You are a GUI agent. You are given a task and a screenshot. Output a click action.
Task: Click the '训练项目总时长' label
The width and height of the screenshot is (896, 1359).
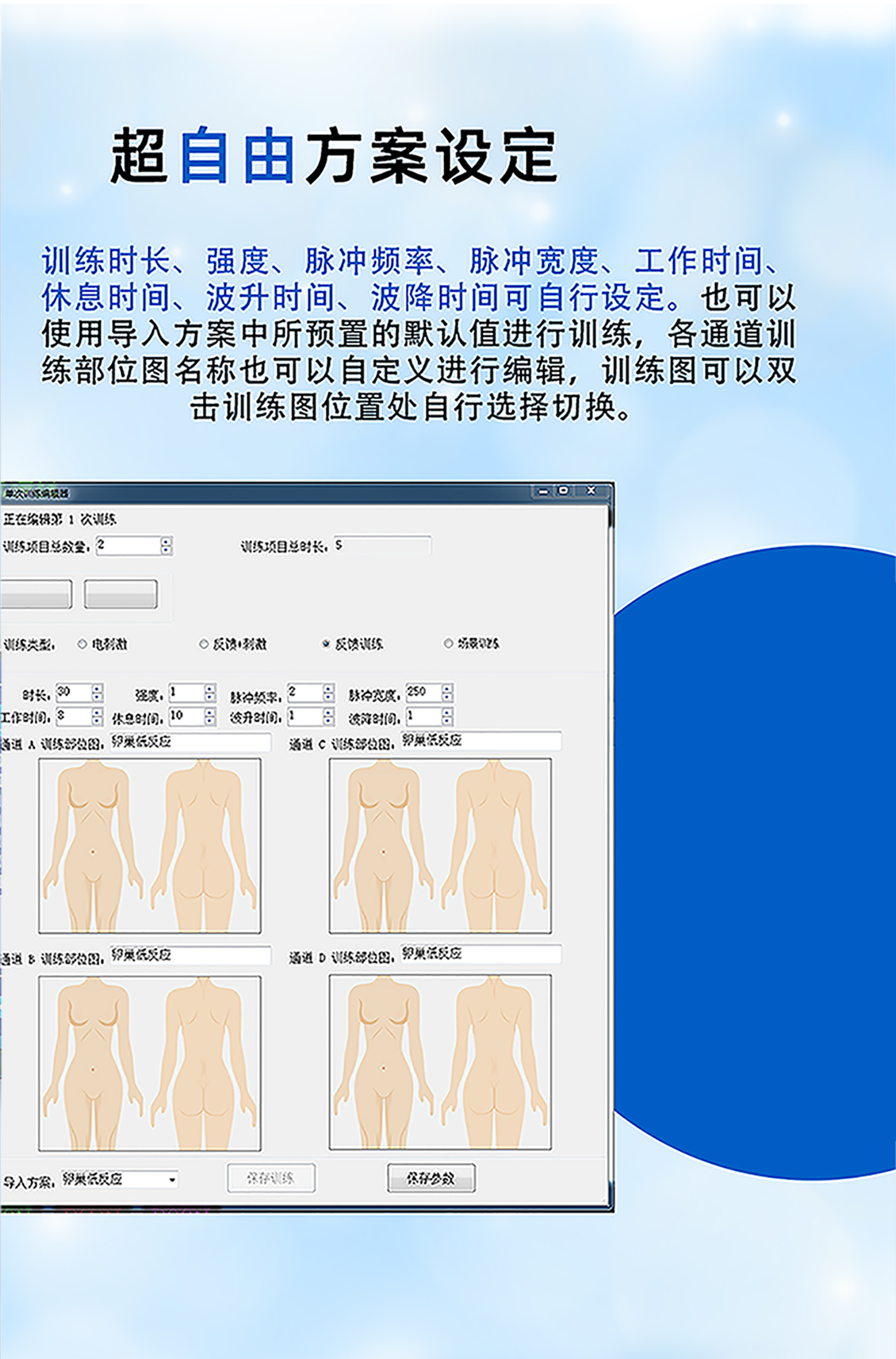(x=284, y=546)
